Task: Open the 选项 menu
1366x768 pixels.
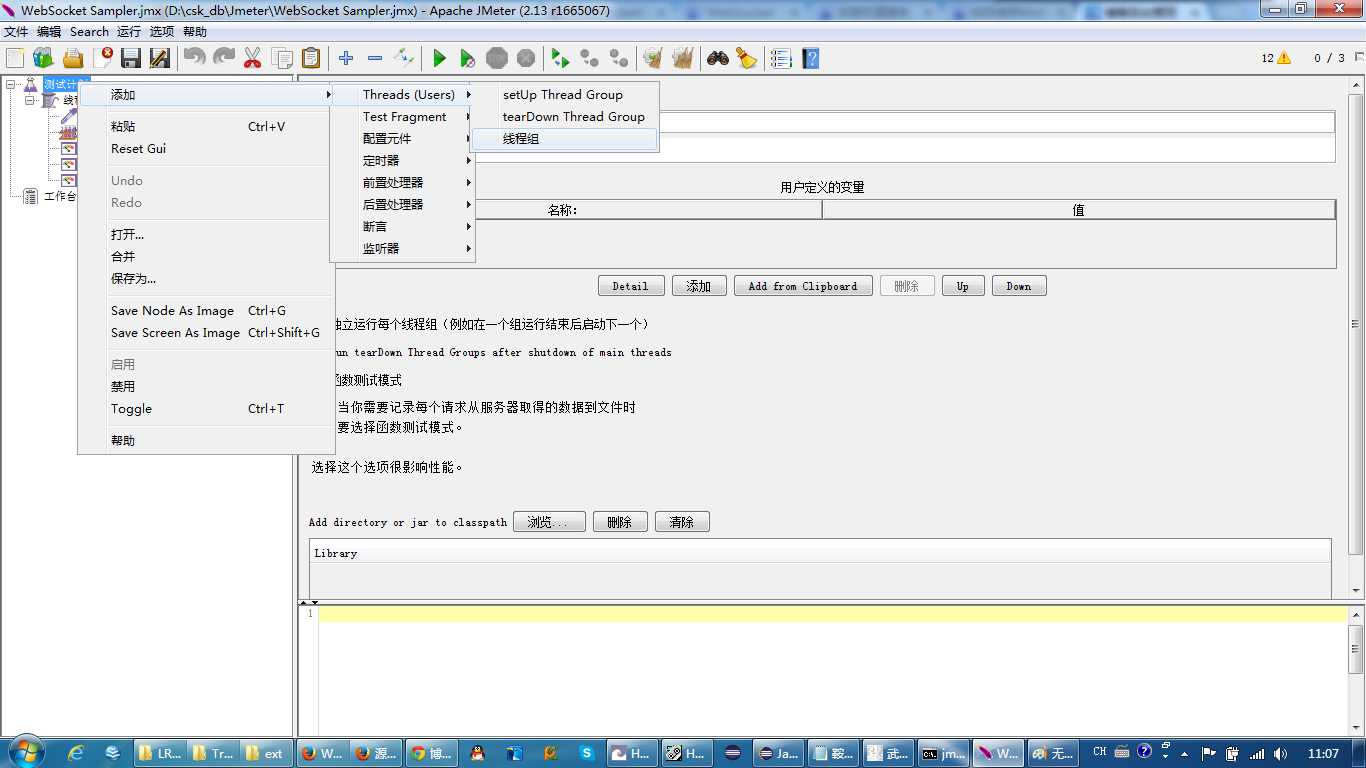Action: tap(162, 32)
